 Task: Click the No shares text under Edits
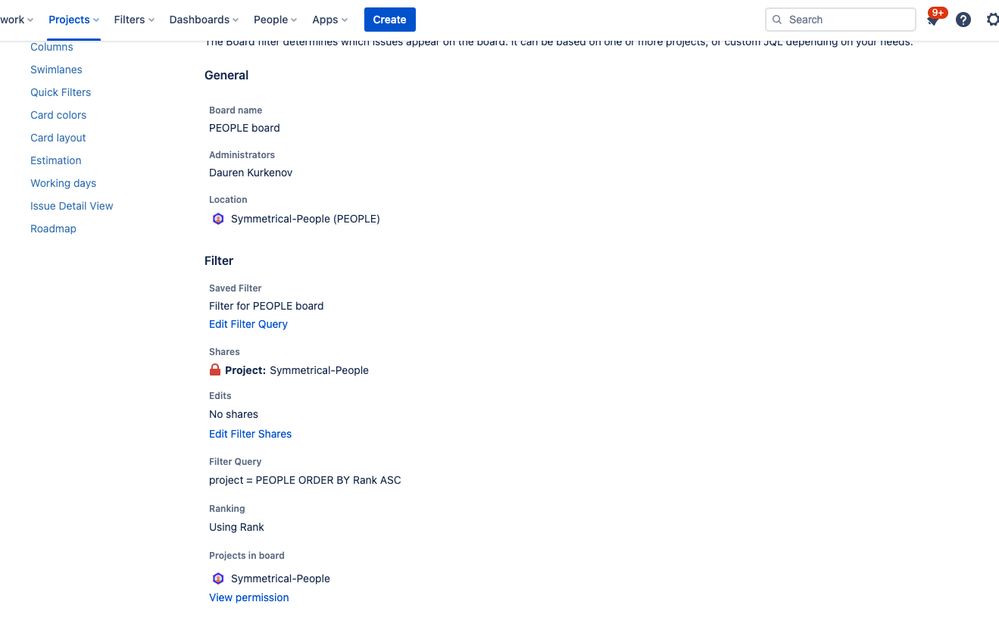tap(234, 414)
